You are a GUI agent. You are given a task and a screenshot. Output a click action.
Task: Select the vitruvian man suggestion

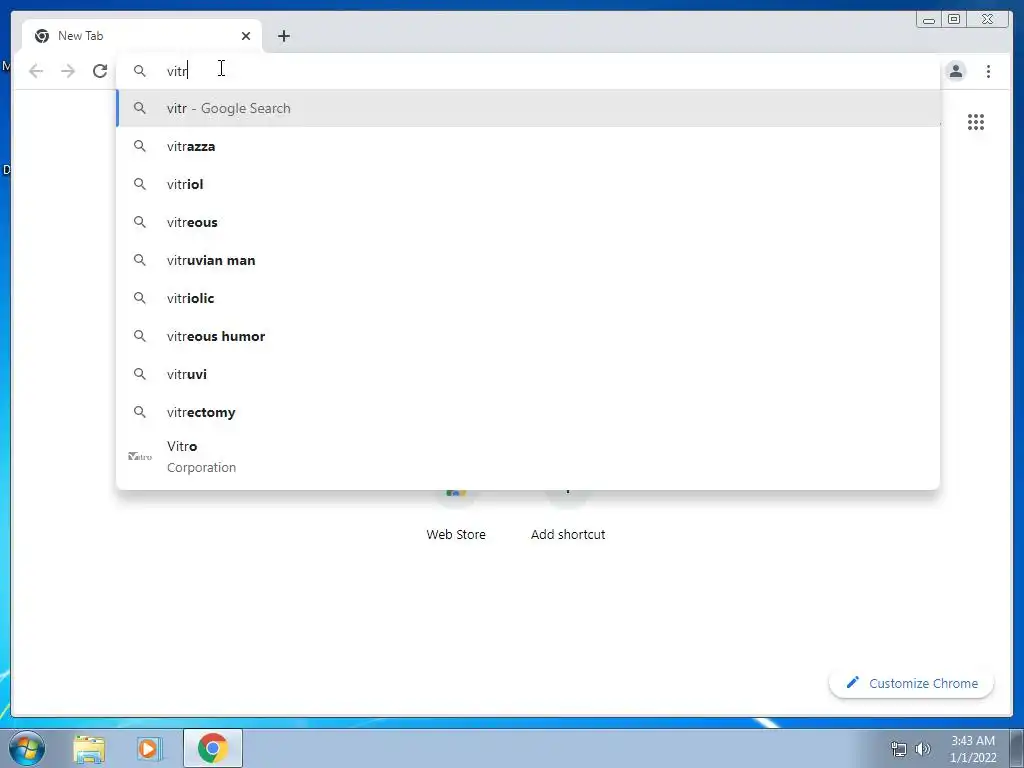click(x=528, y=260)
